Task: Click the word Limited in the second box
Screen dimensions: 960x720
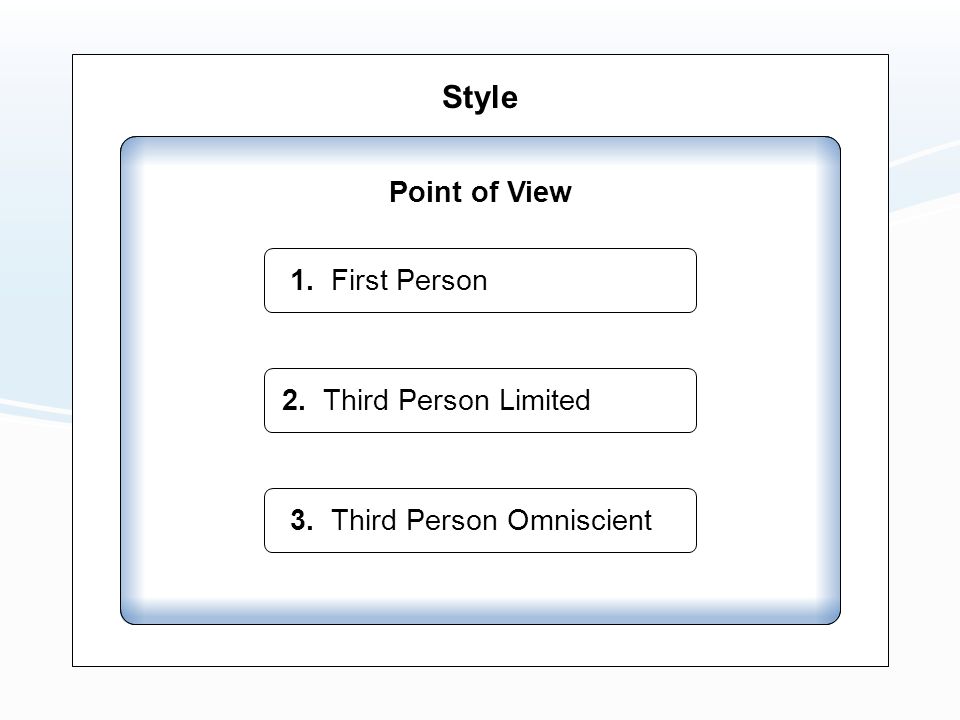Action: 544,400
